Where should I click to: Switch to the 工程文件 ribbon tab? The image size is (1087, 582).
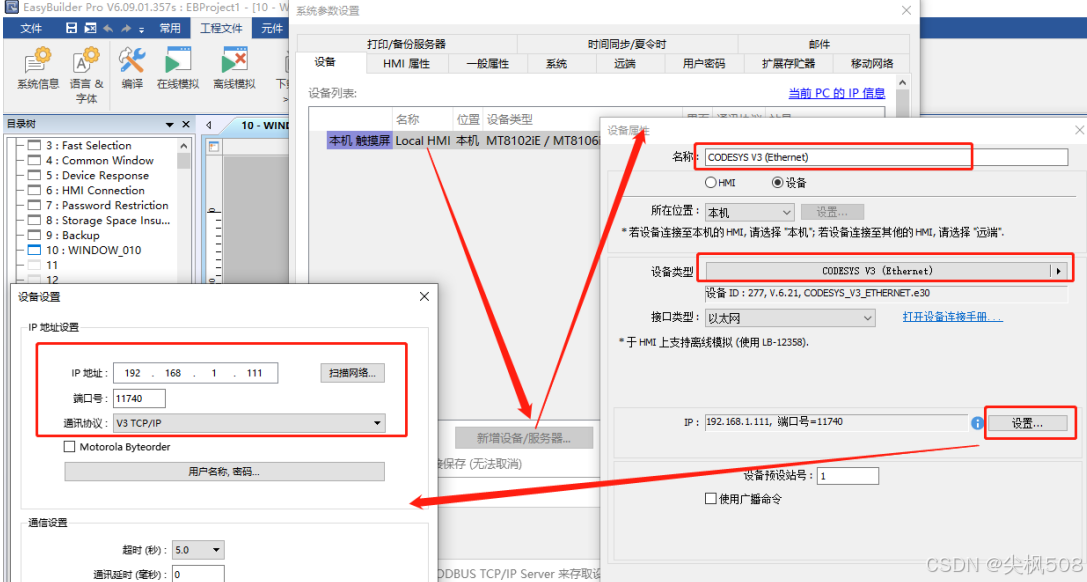coord(221,28)
